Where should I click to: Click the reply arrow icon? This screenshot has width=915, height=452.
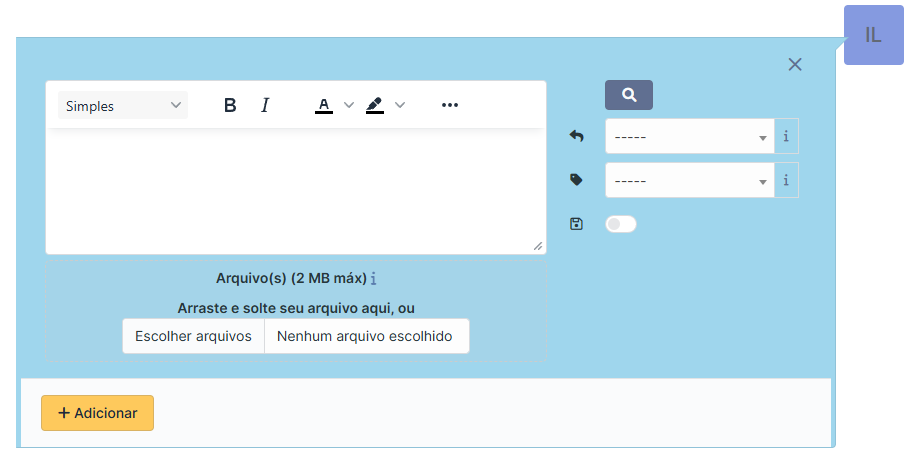[576, 136]
